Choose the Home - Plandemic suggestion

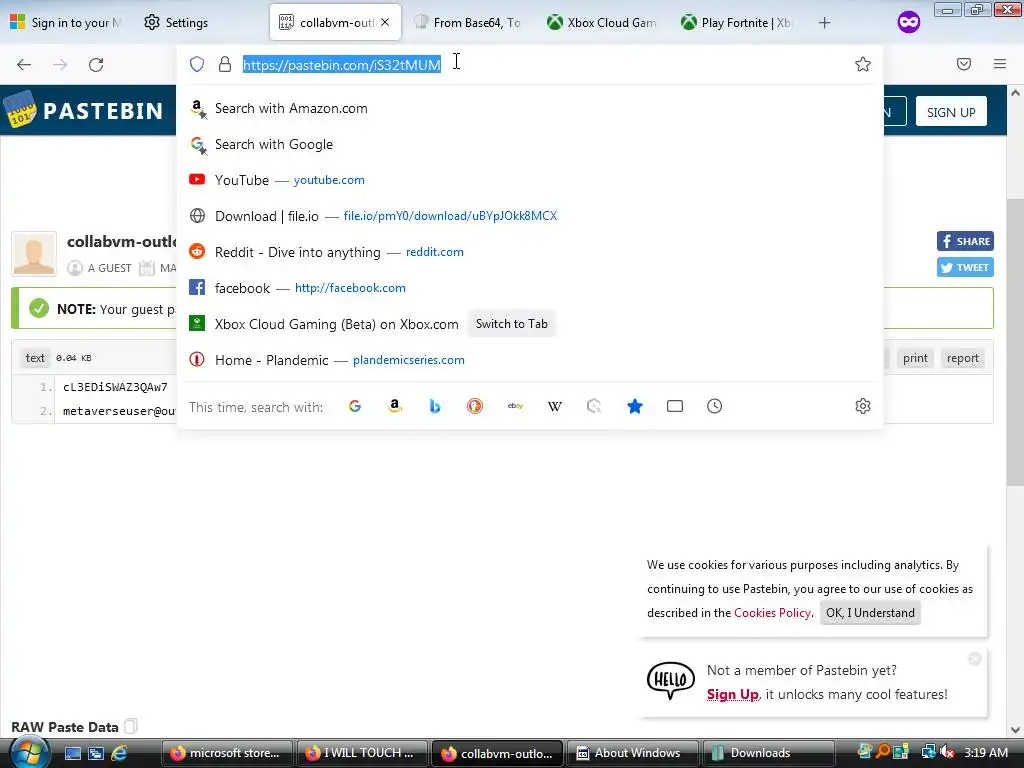coord(530,360)
